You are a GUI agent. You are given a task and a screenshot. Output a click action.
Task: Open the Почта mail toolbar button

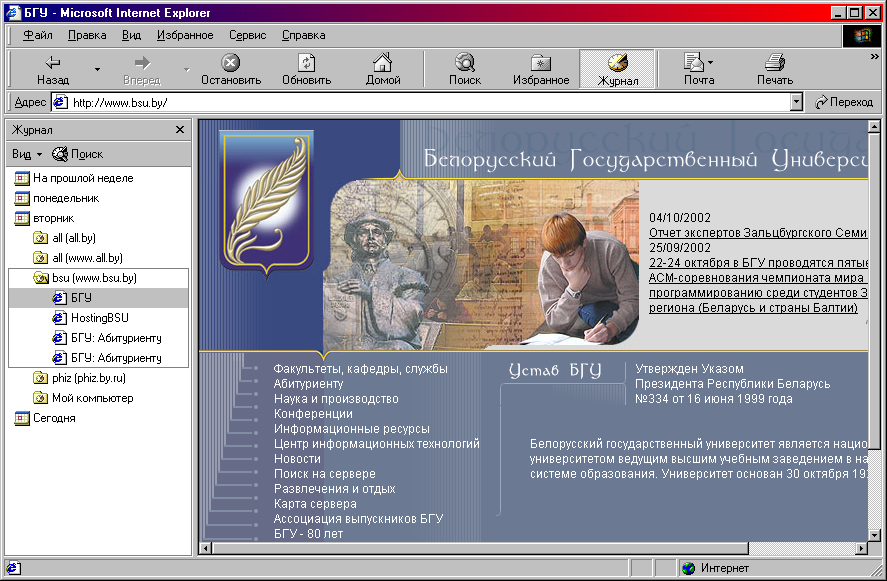pyautogui.click(x=699, y=70)
